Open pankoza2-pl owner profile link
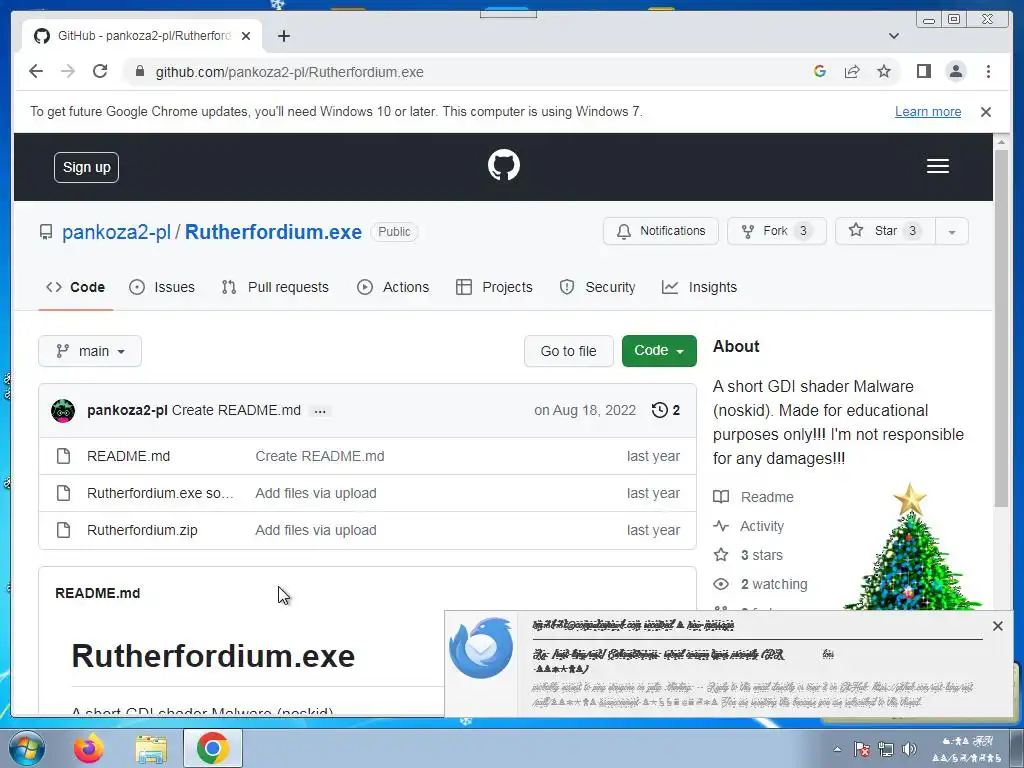1024x768 pixels. coord(116,232)
